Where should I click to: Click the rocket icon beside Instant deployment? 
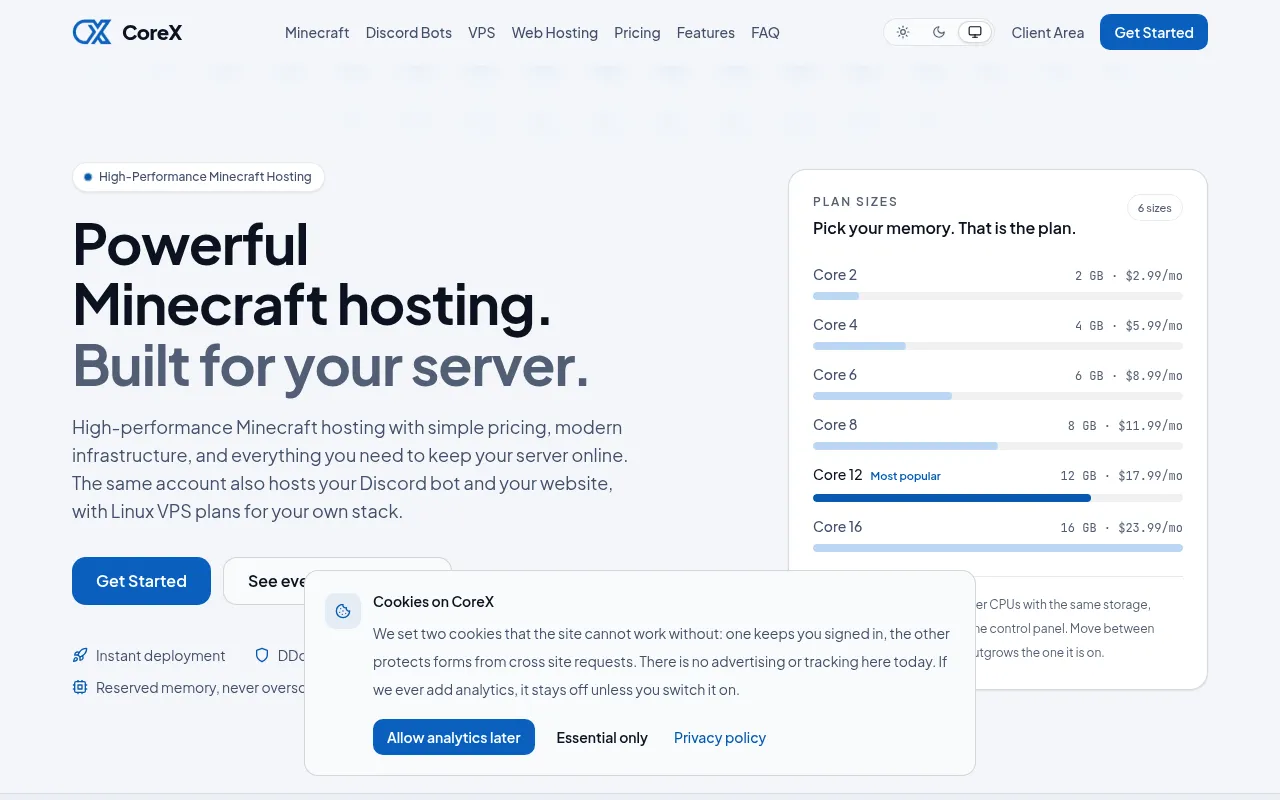coord(80,656)
